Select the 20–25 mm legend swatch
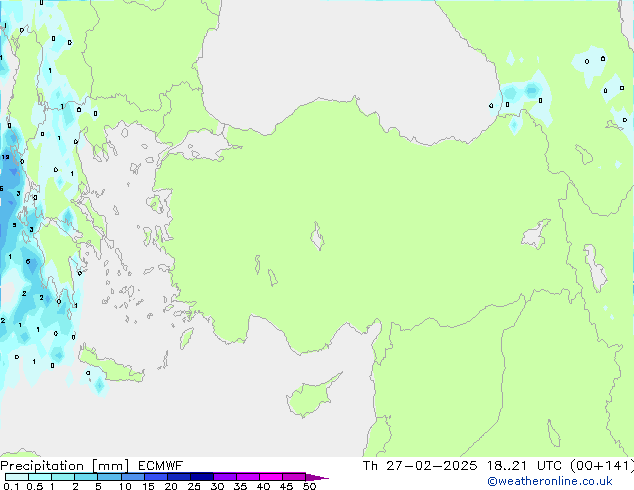The image size is (634, 490). click(x=179, y=477)
